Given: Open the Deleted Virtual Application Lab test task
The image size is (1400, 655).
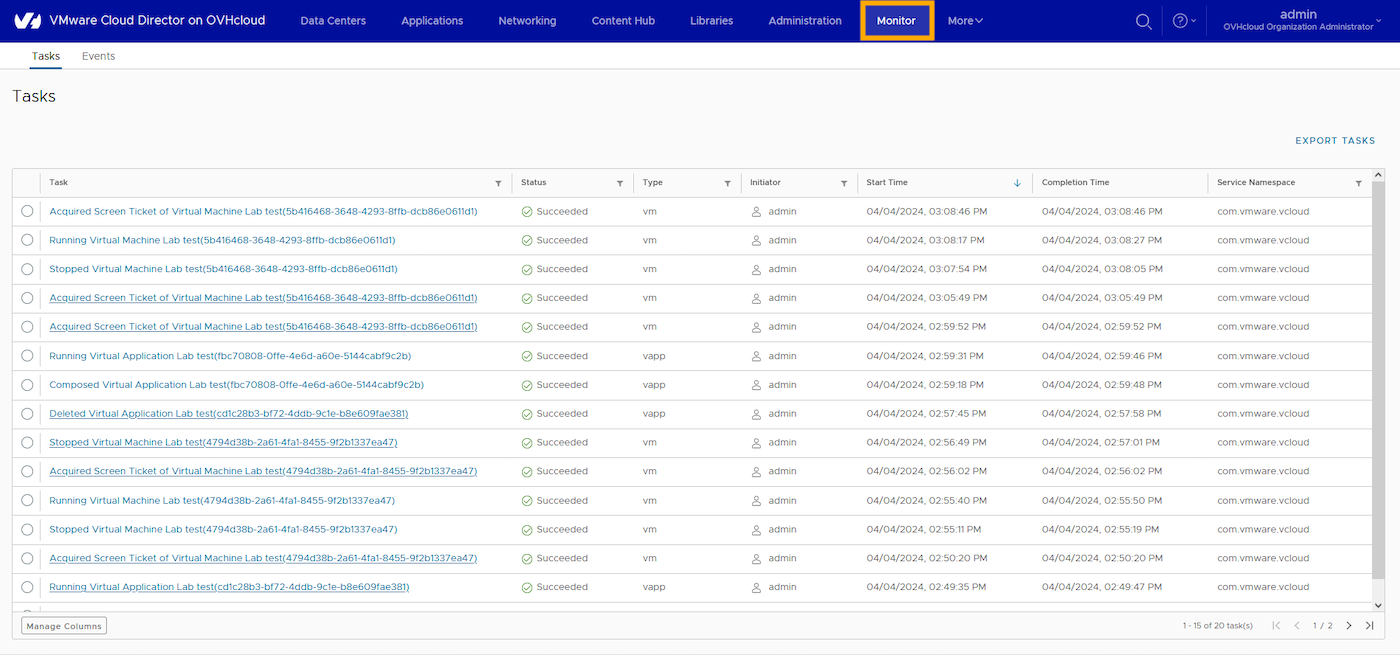Looking at the screenshot, I should pos(228,414).
